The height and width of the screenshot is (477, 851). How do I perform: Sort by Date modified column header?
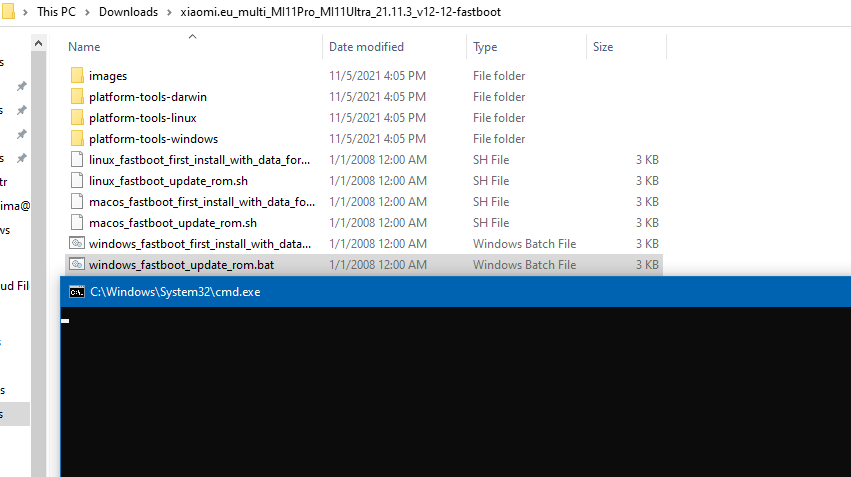click(x=366, y=47)
